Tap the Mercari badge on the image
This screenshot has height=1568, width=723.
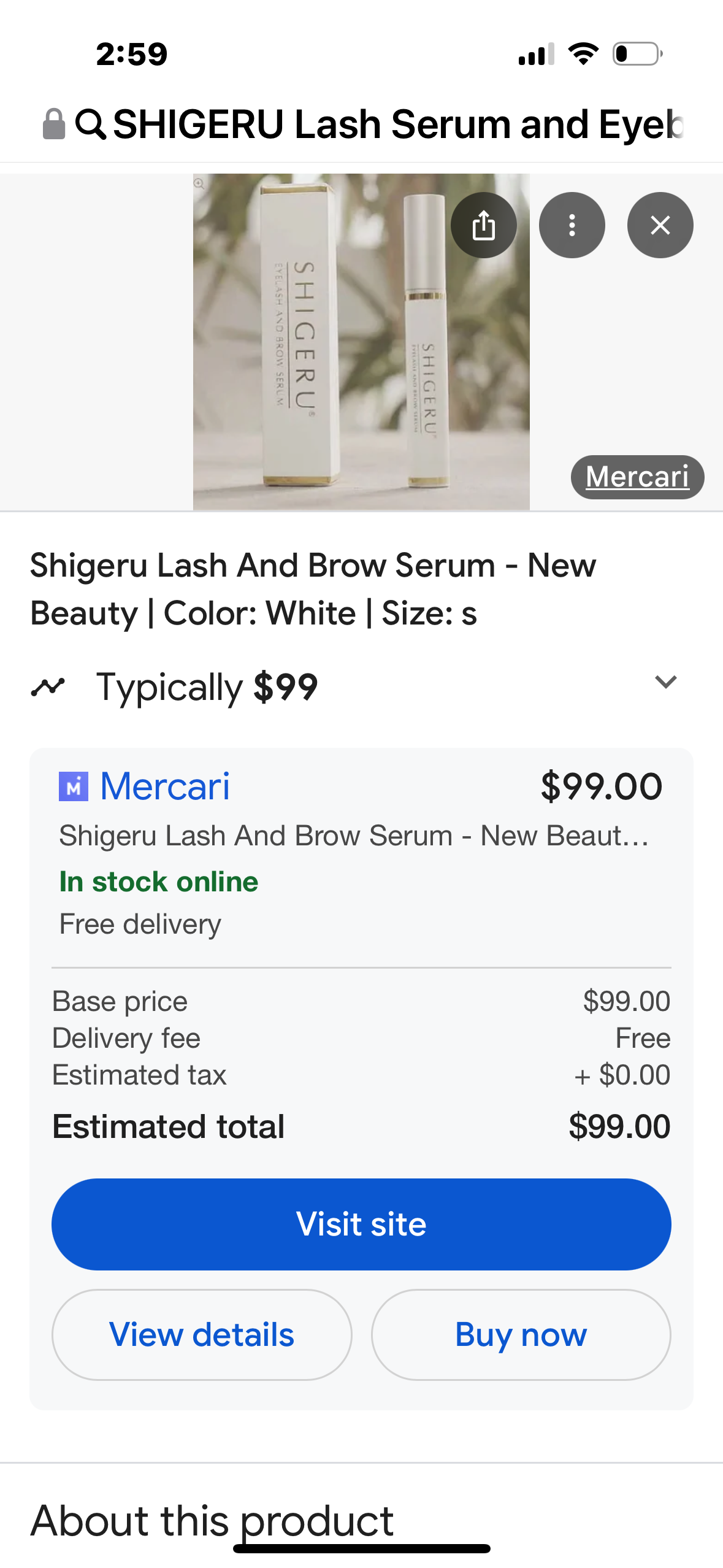[637, 477]
